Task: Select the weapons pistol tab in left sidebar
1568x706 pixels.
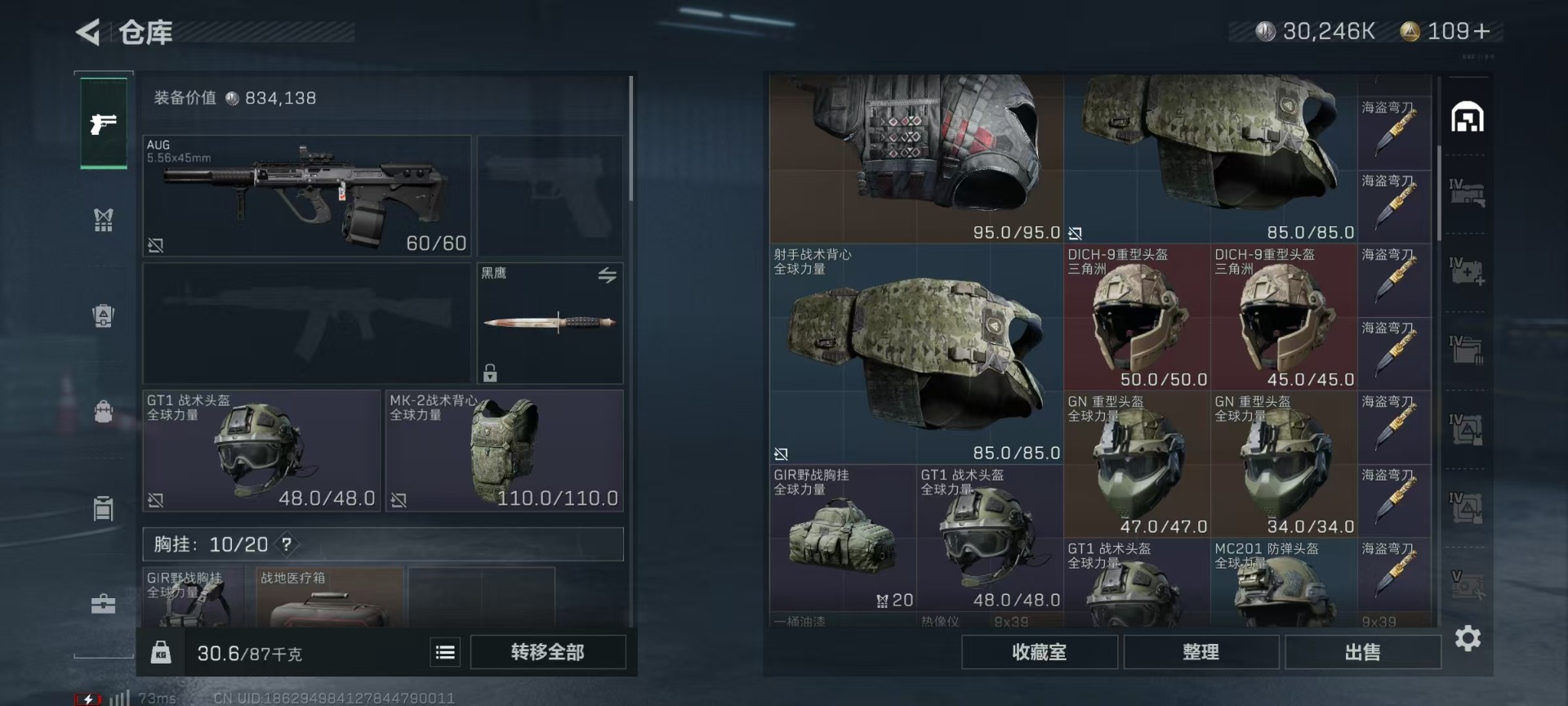Action: 104,123
